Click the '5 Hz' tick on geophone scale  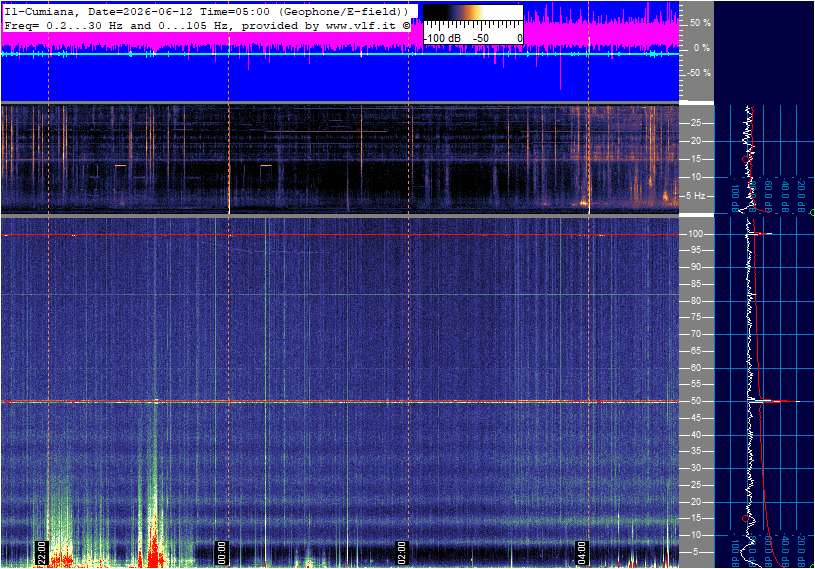pos(696,196)
